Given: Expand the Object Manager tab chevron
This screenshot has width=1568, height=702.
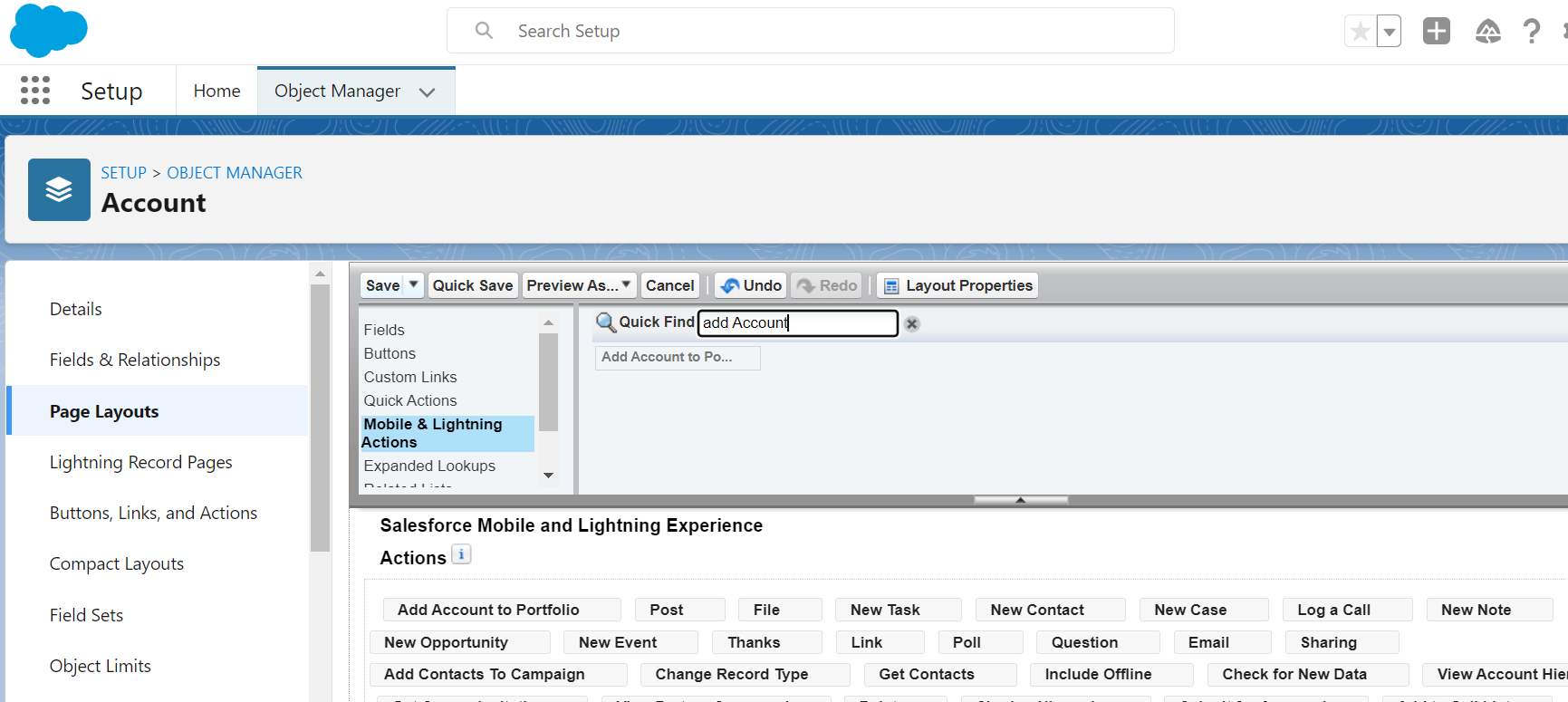Looking at the screenshot, I should (428, 92).
